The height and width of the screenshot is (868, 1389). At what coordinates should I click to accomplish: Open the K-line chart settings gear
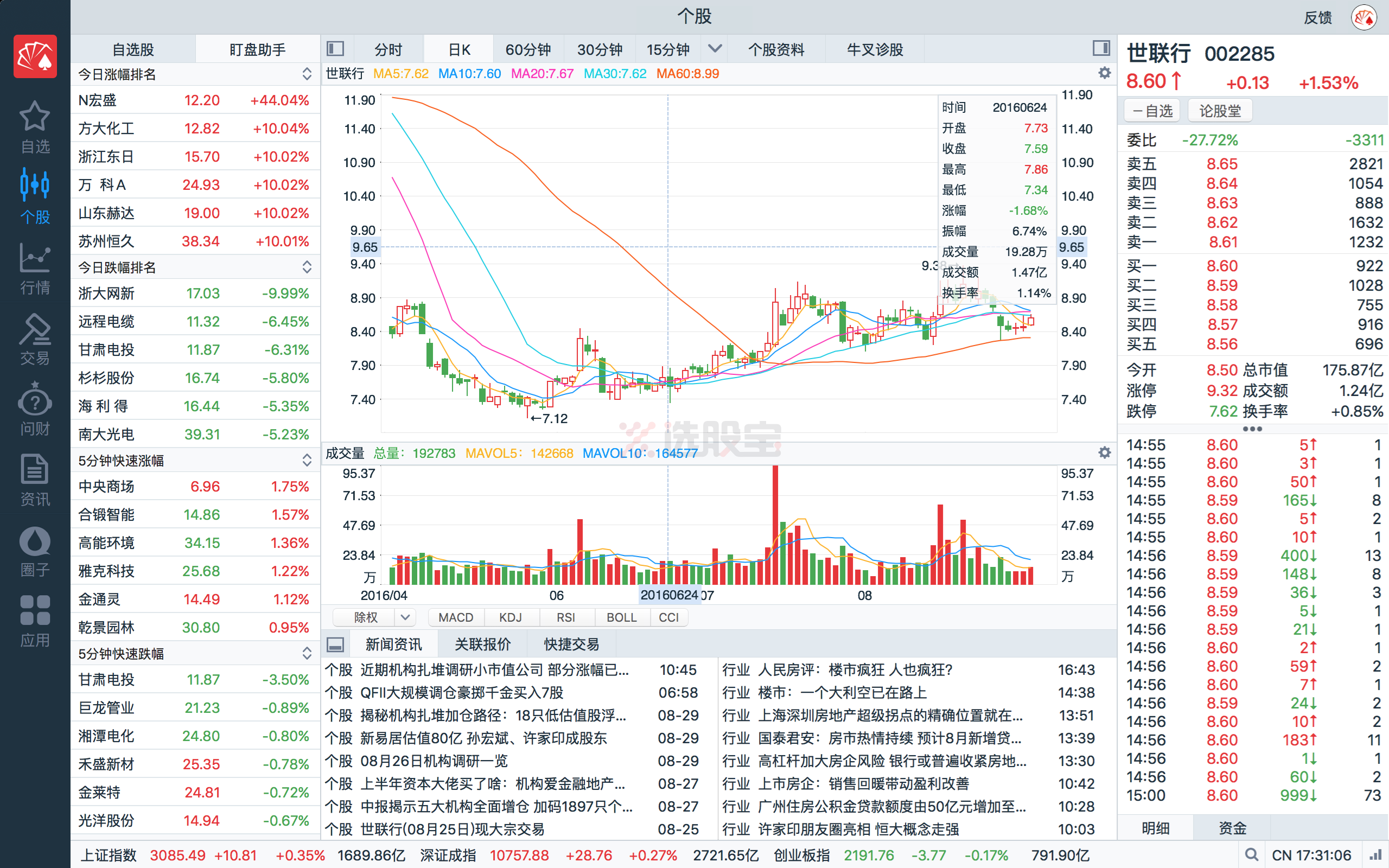[x=1104, y=73]
